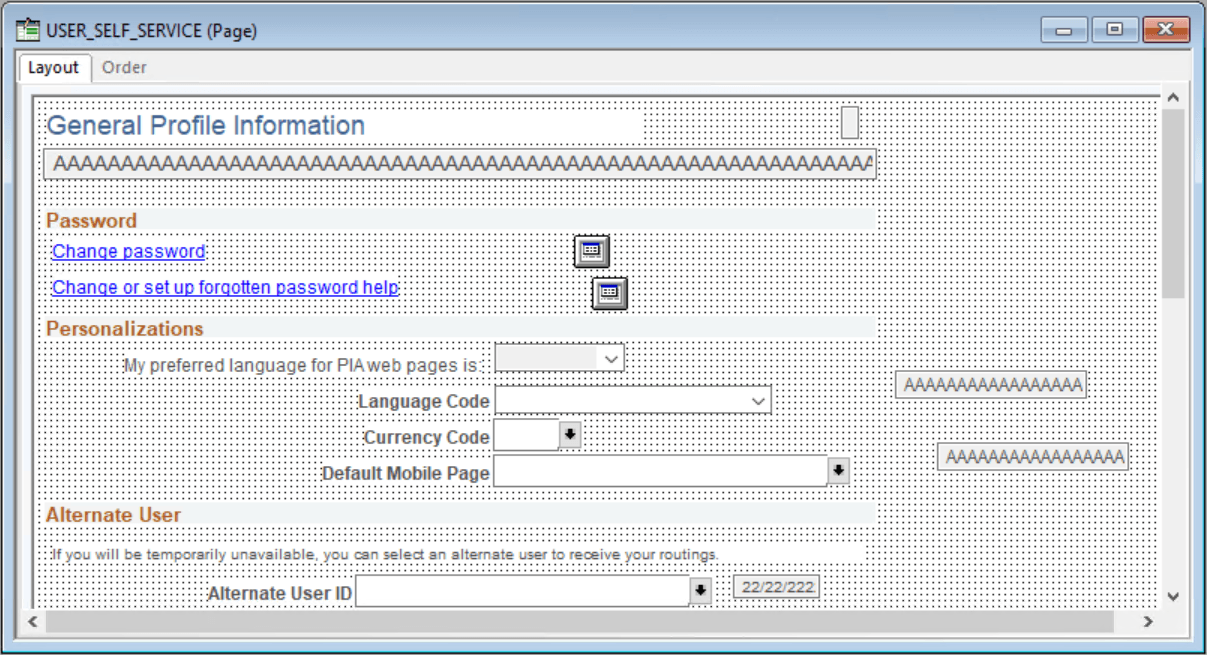Viewport: 1207px width, 655px height.
Task: Select the Layout tab
Action: coord(53,67)
